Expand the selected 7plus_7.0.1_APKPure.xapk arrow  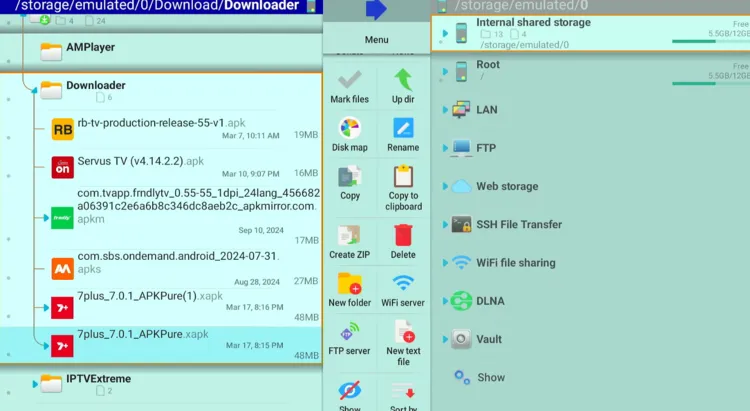click(x=46, y=346)
